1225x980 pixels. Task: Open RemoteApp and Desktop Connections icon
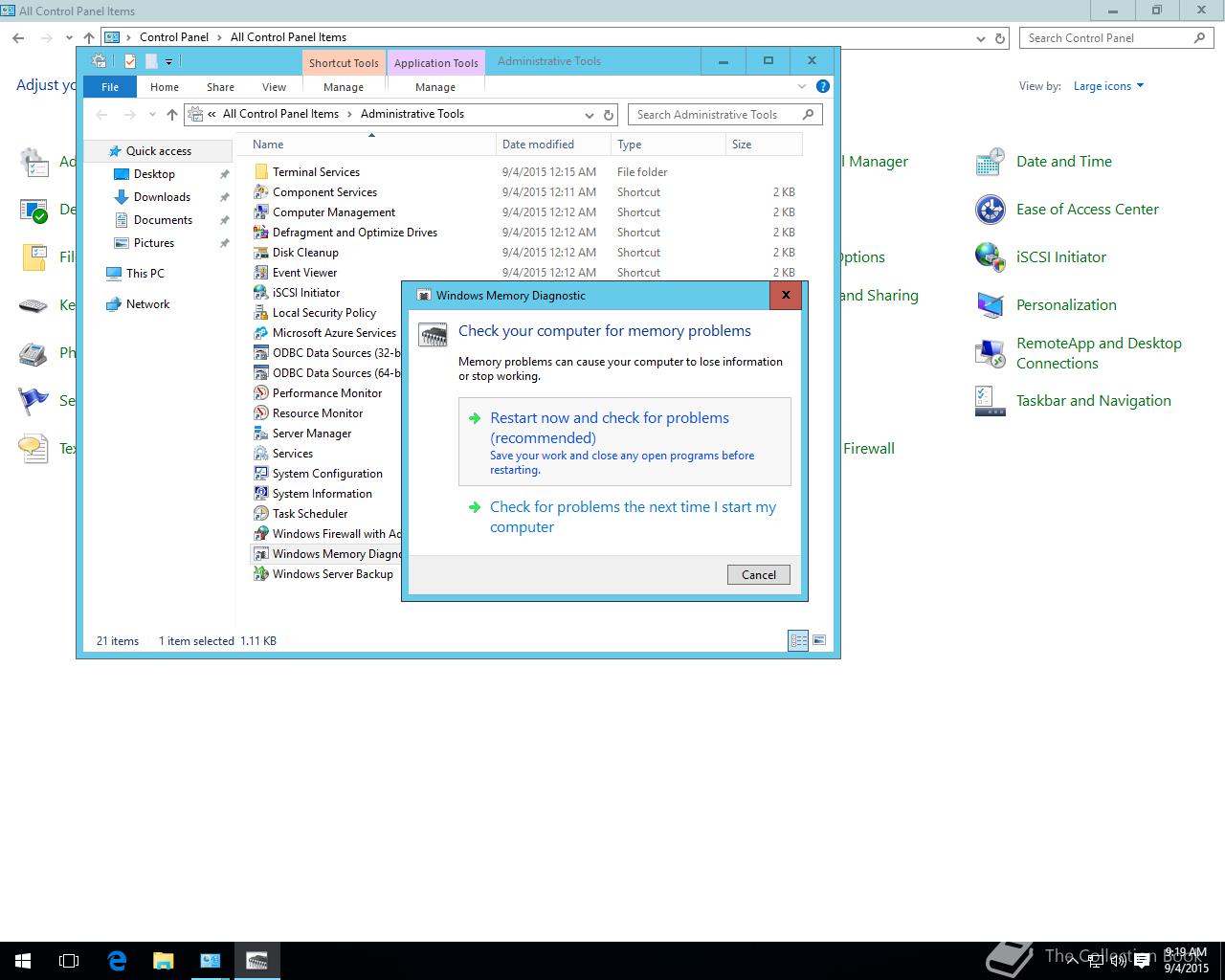(x=990, y=353)
